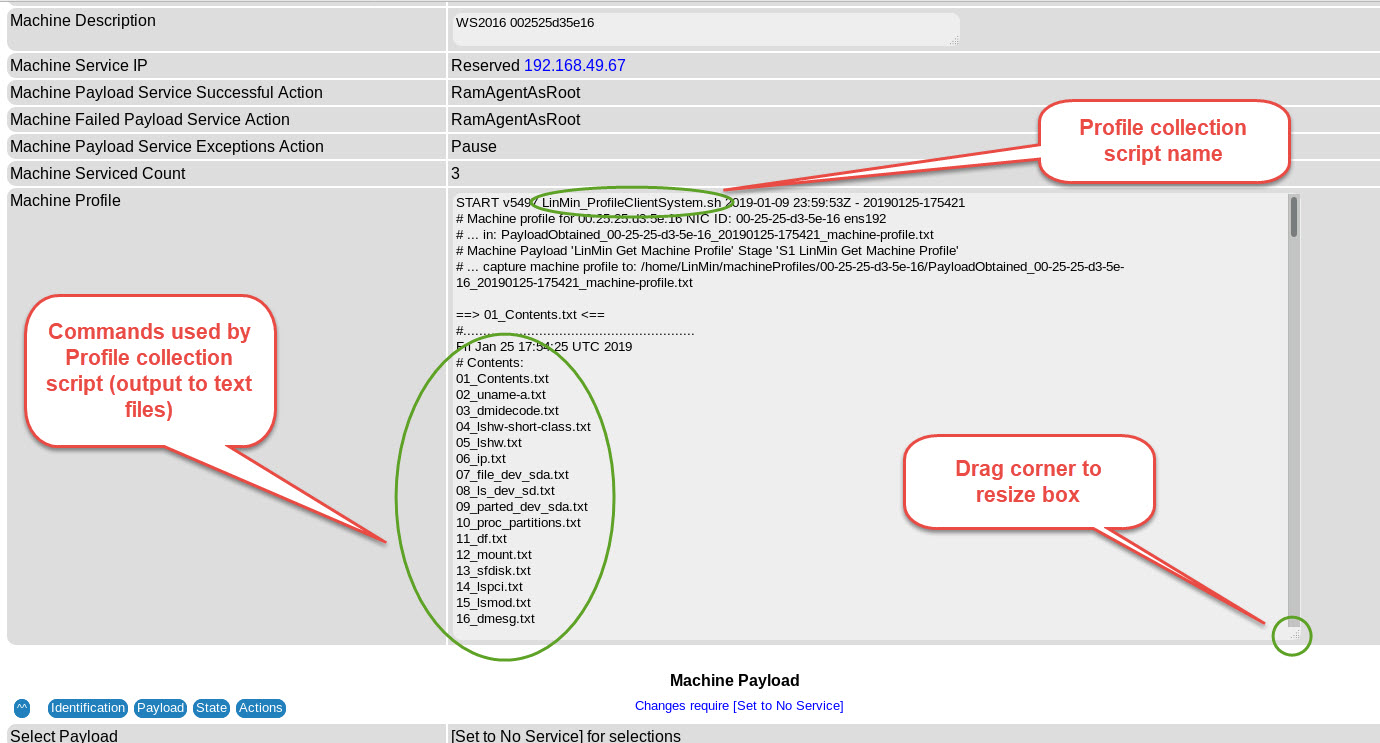Click the Machine Profile box resize corner
The height and width of the screenshot is (743, 1380).
tap(1293, 634)
